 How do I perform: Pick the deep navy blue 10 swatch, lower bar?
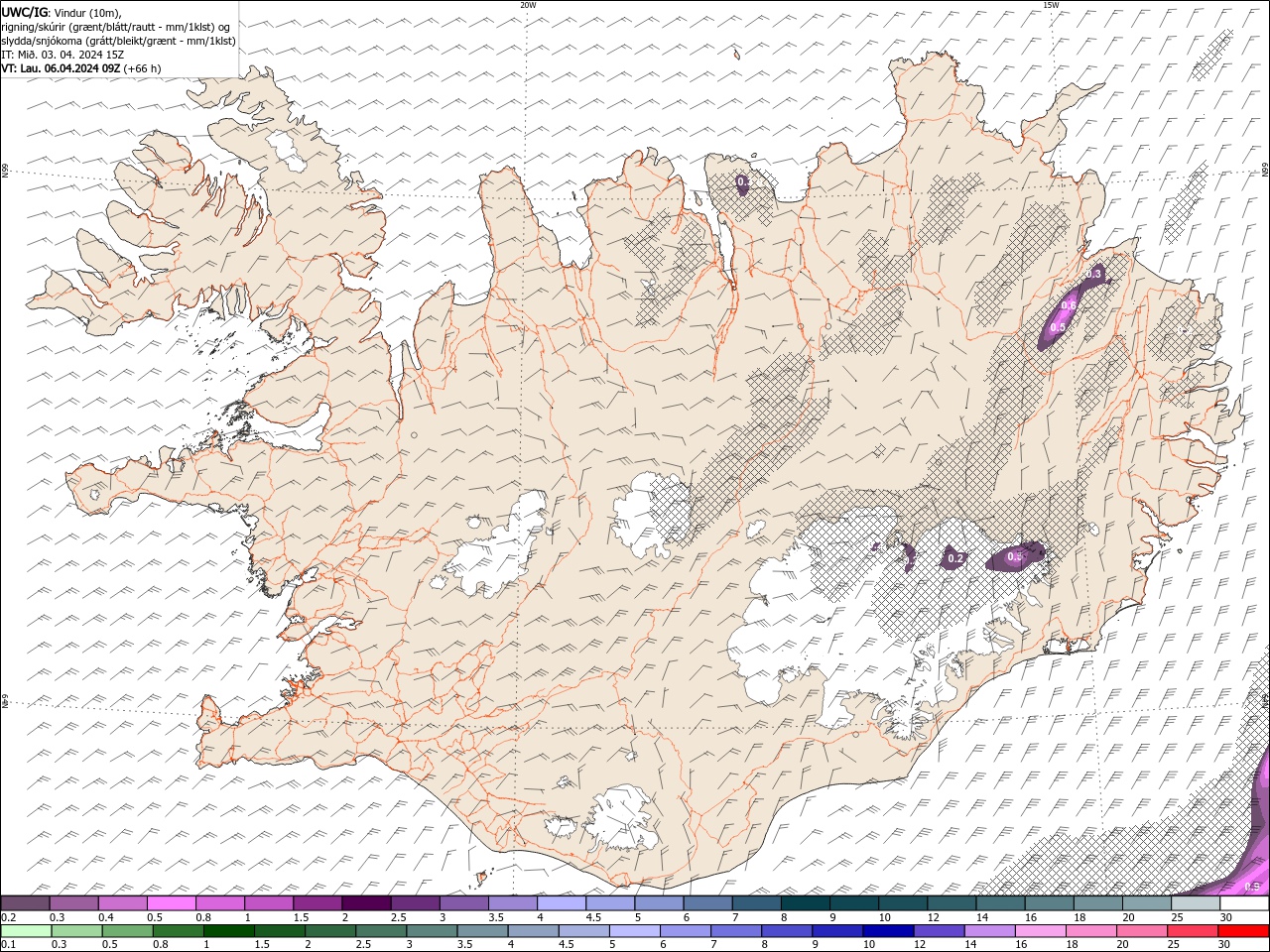point(887,931)
